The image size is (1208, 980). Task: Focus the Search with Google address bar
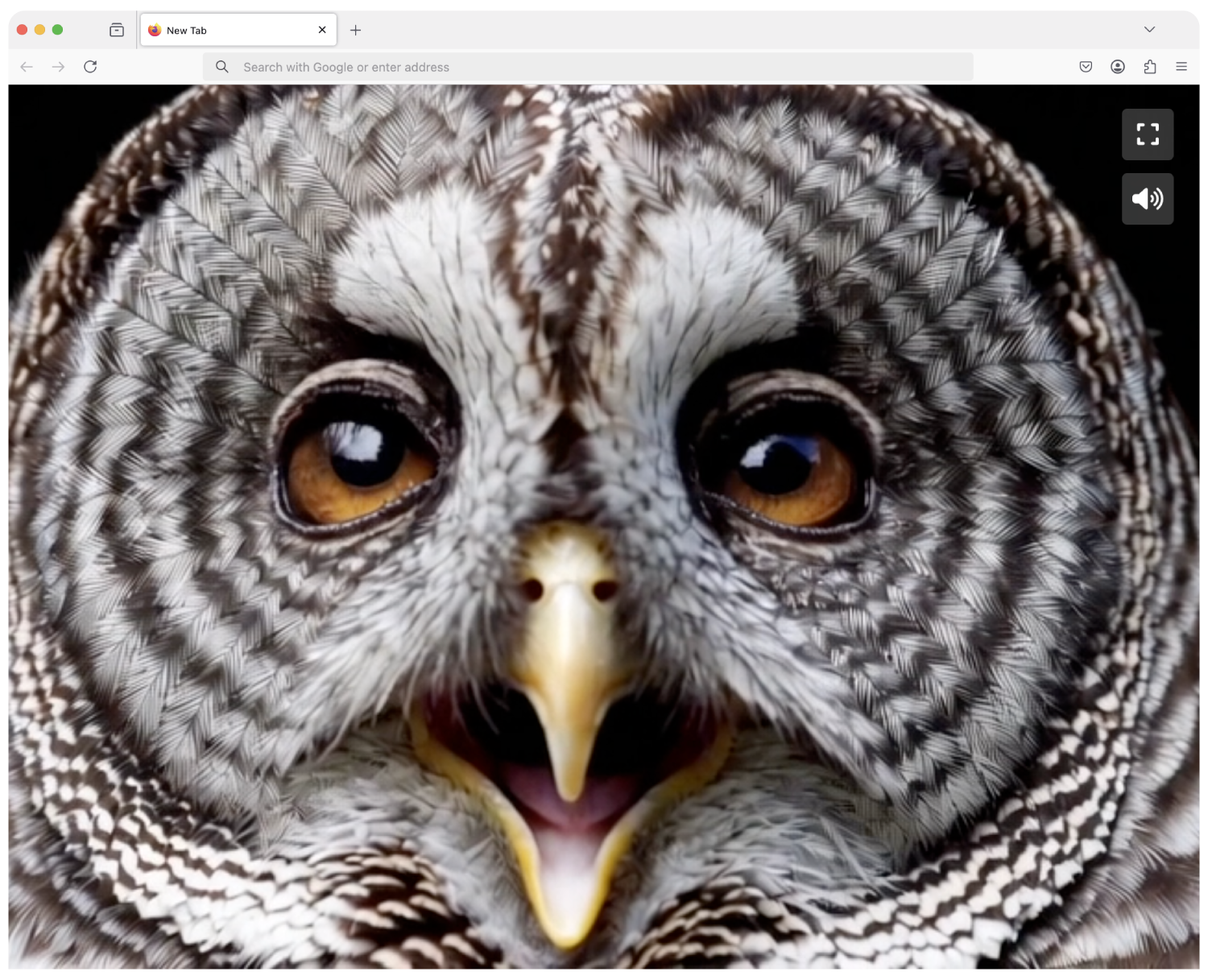[588, 67]
